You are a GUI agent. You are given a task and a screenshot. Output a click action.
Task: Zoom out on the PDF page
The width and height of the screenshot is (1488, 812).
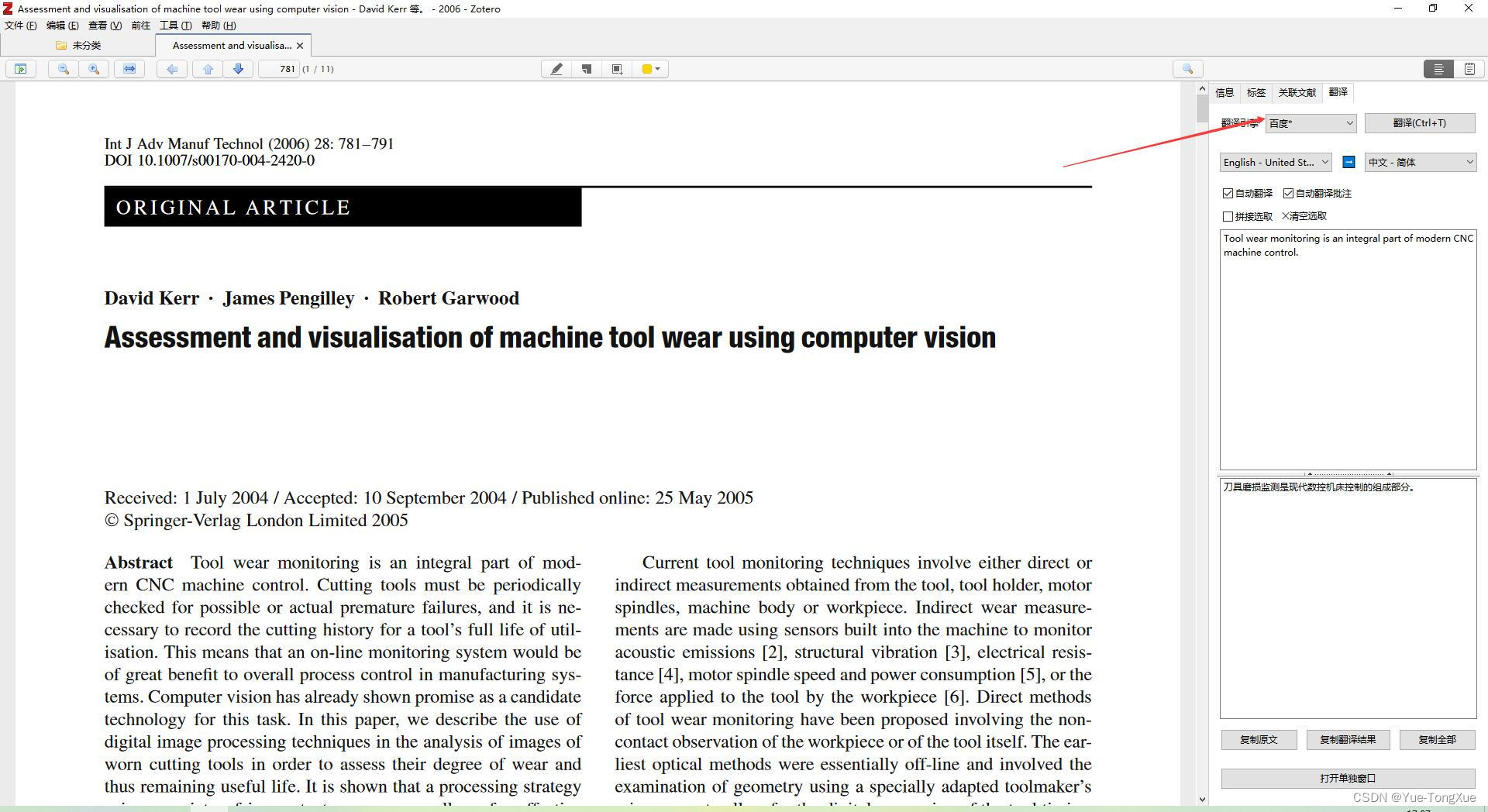(x=64, y=69)
